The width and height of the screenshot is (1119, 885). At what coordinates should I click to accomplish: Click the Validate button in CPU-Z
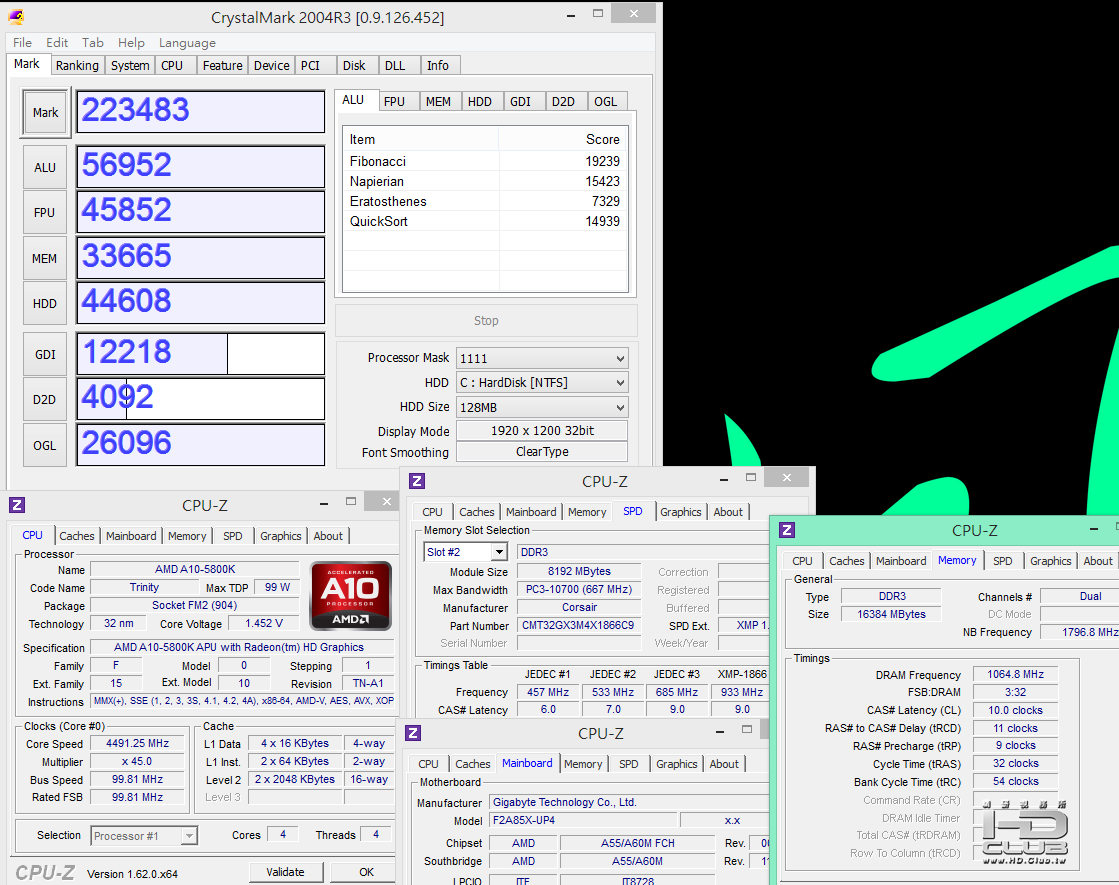(x=285, y=872)
